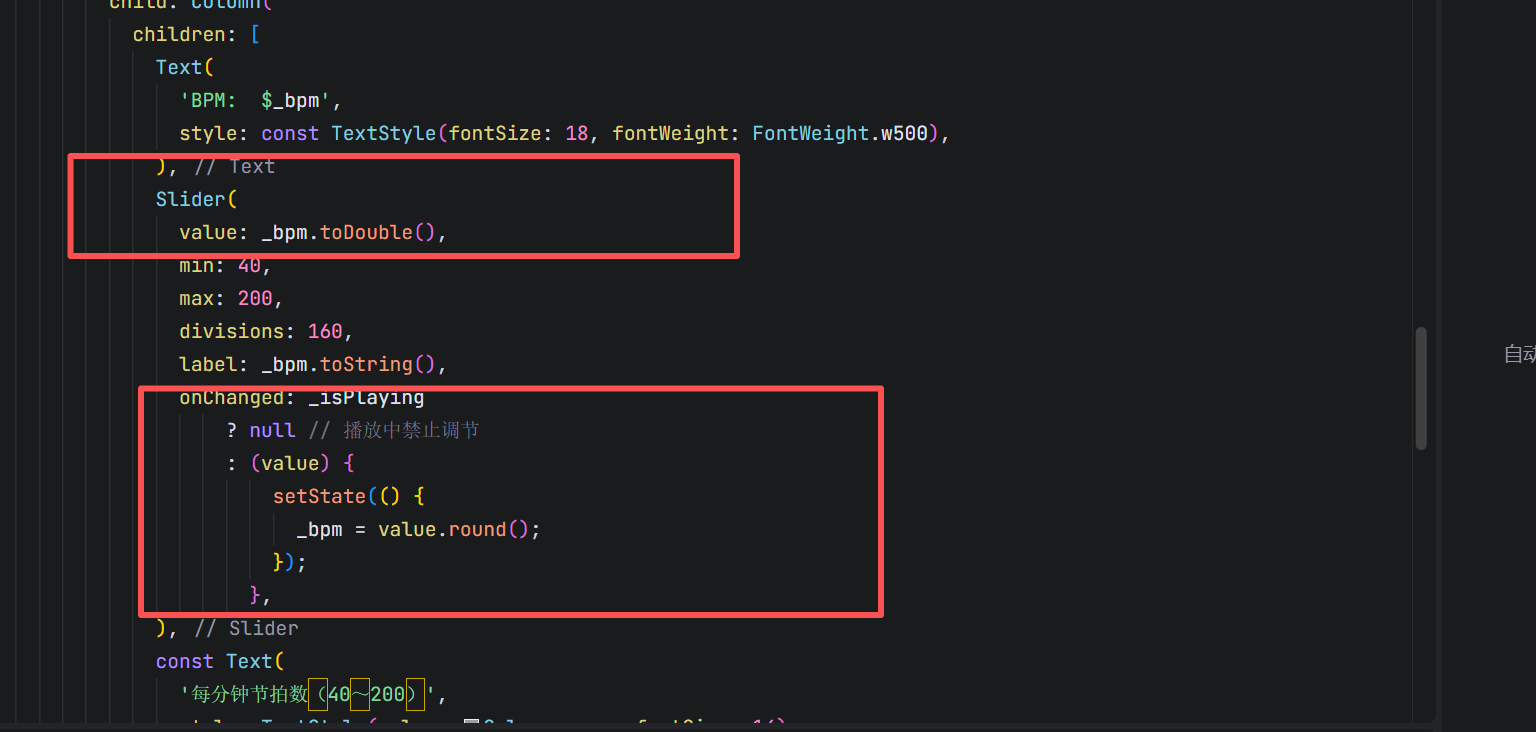
Task: Click 'fontSize: 18' in the TextStyle line
Action: [x=519, y=133]
